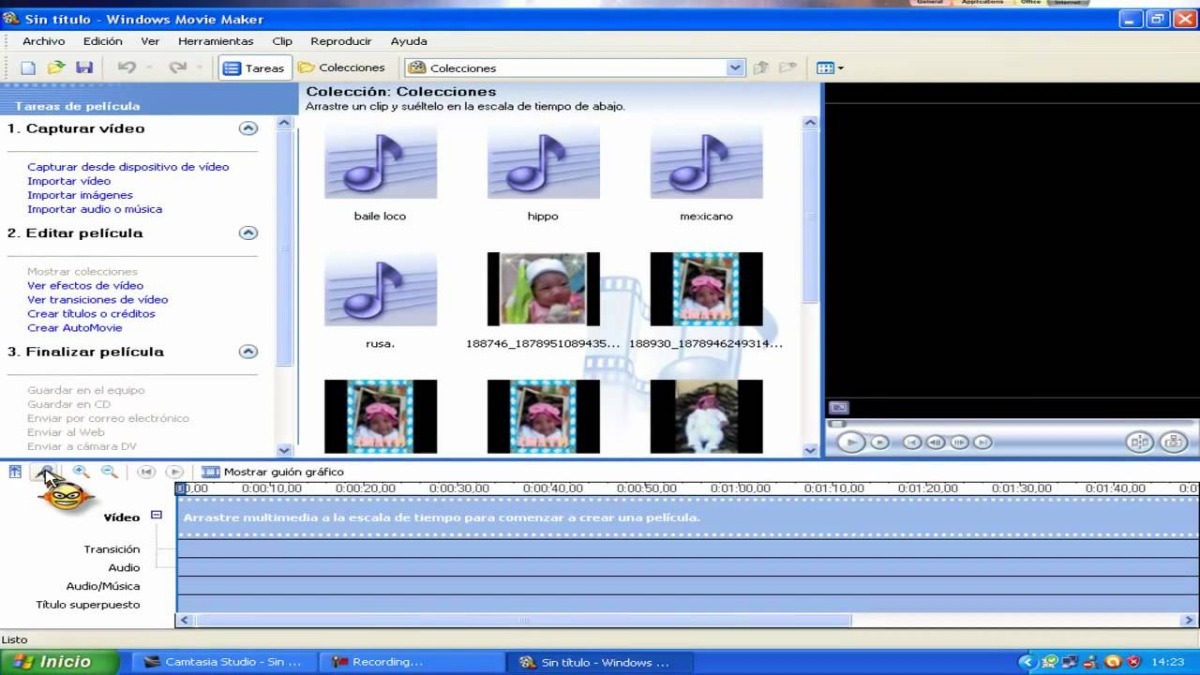Click the Next Frame monitor button
1200x675 pixels.
coord(959,442)
